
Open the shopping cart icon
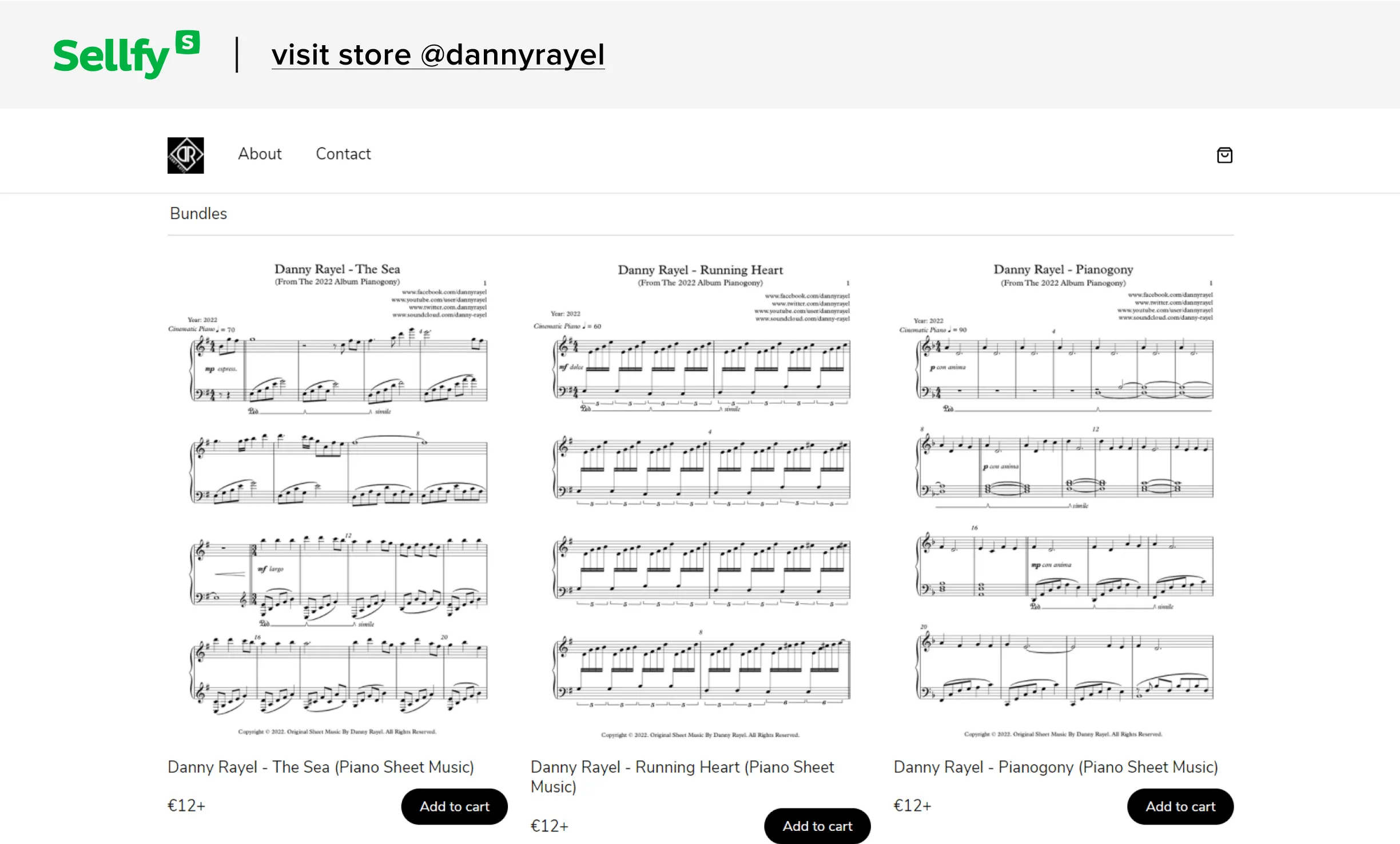coord(1224,155)
